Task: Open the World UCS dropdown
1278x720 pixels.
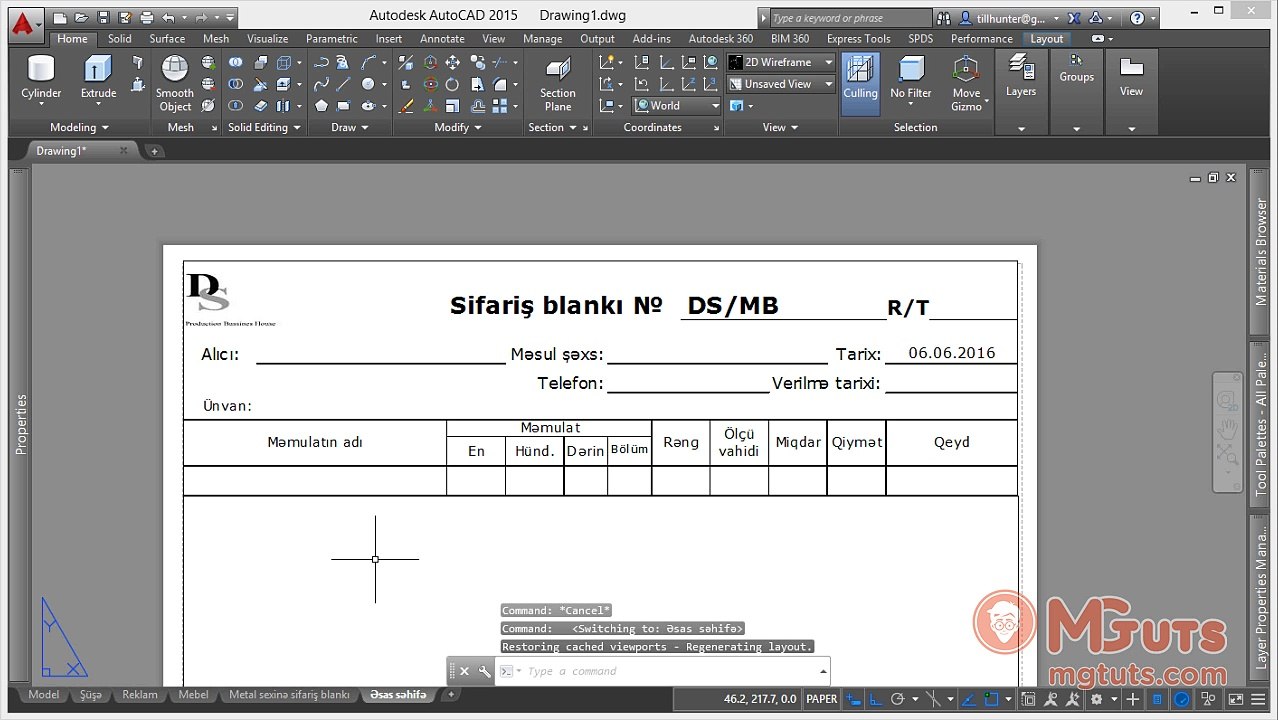Action: 677,105
